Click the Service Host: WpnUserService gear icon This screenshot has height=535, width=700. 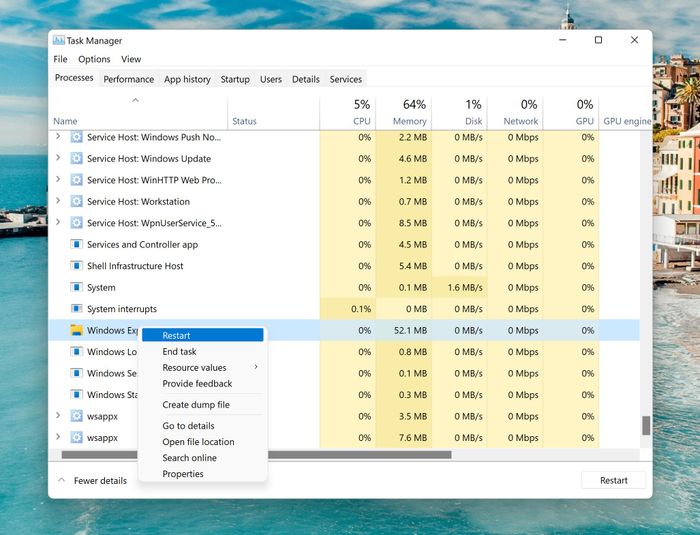tap(77, 223)
